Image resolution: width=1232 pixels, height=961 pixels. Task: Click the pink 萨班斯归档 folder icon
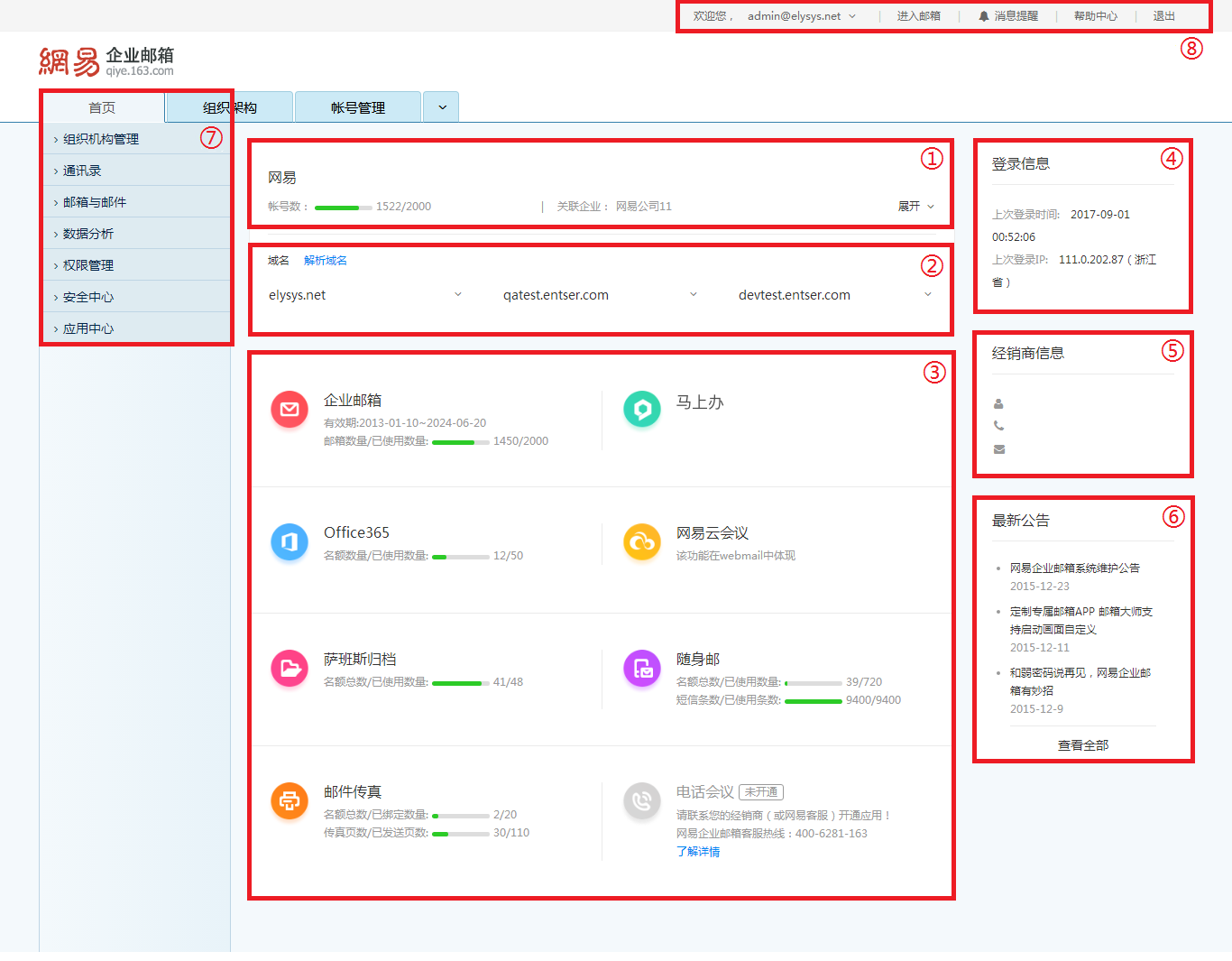pyautogui.click(x=290, y=669)
